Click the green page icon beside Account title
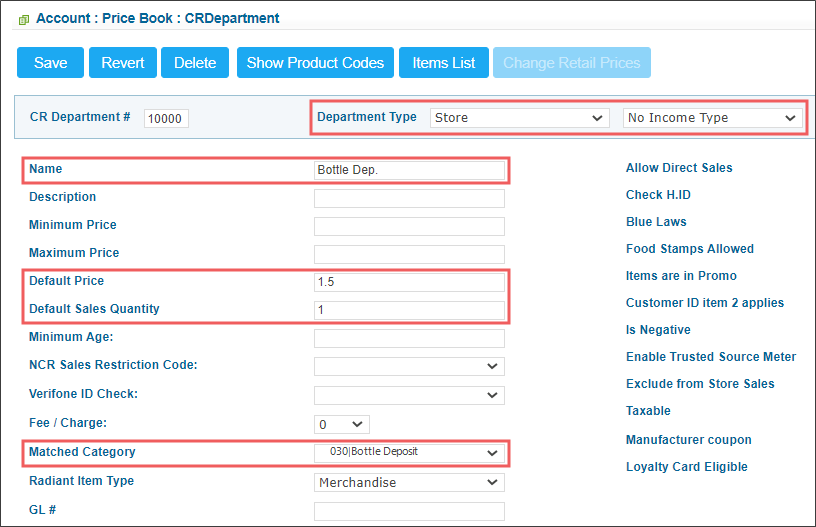The image size is (816, 527). click(x=23, y=20)
